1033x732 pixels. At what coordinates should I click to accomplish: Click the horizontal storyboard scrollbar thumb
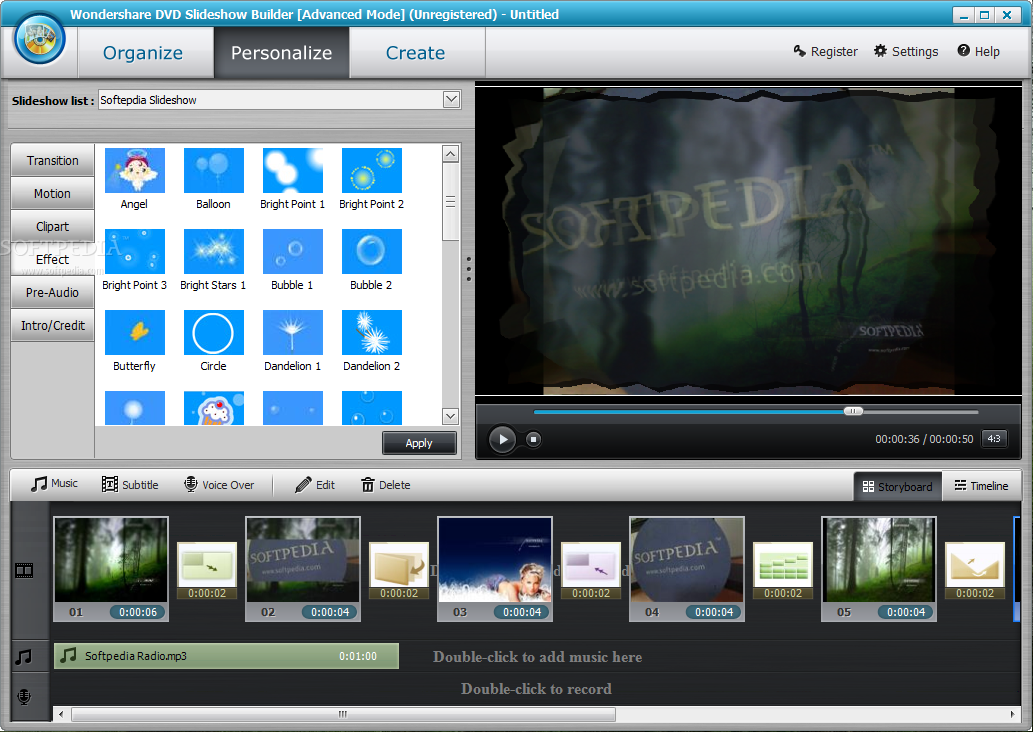pos(343,714)
